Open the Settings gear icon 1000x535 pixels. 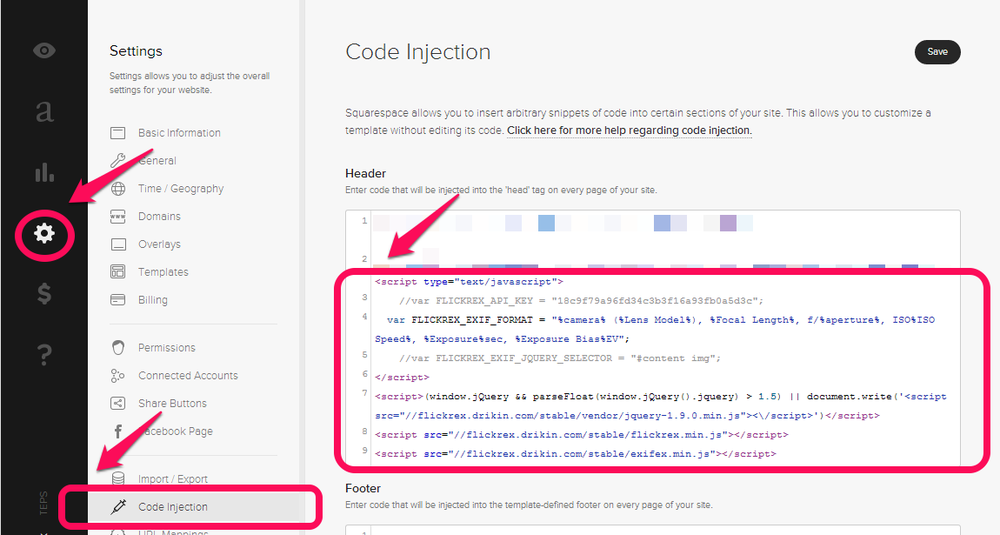[44, 233]
